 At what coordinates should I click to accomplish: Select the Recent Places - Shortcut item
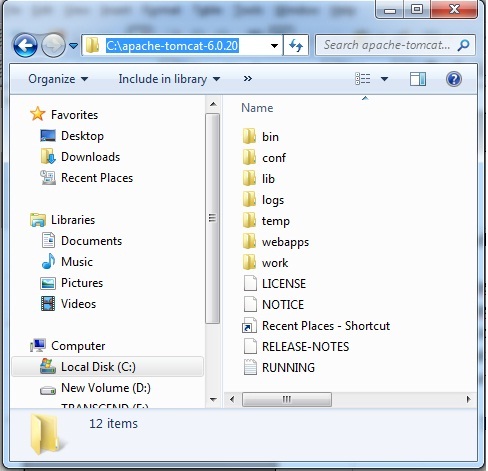[x=316, y=326]
